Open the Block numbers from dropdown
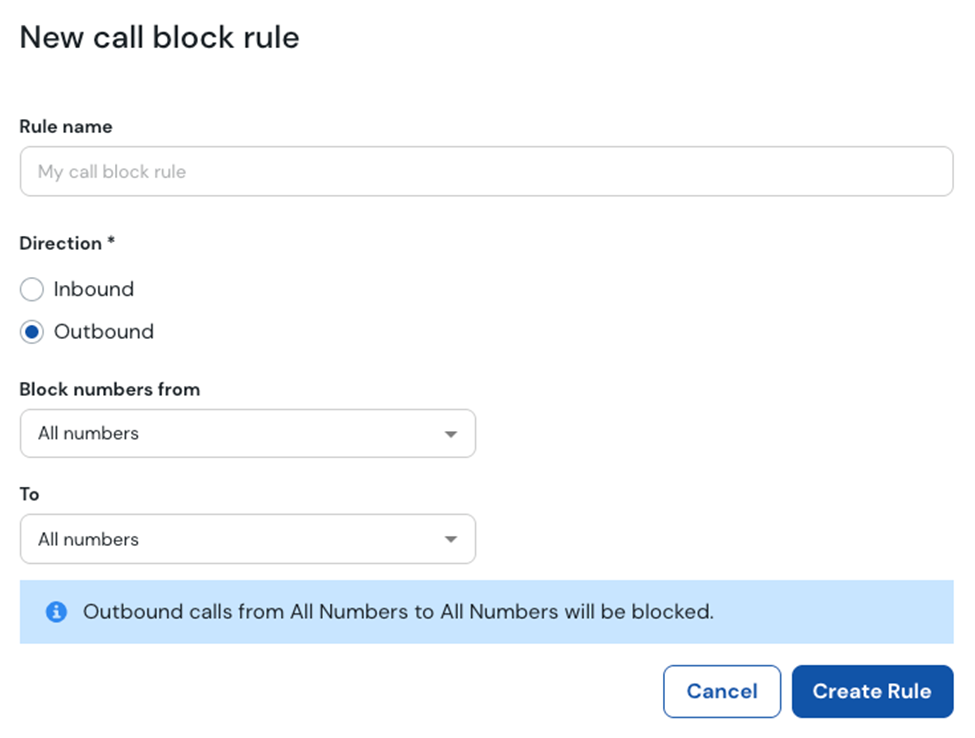This screenshot has width=975, height=738. point(247,433)
